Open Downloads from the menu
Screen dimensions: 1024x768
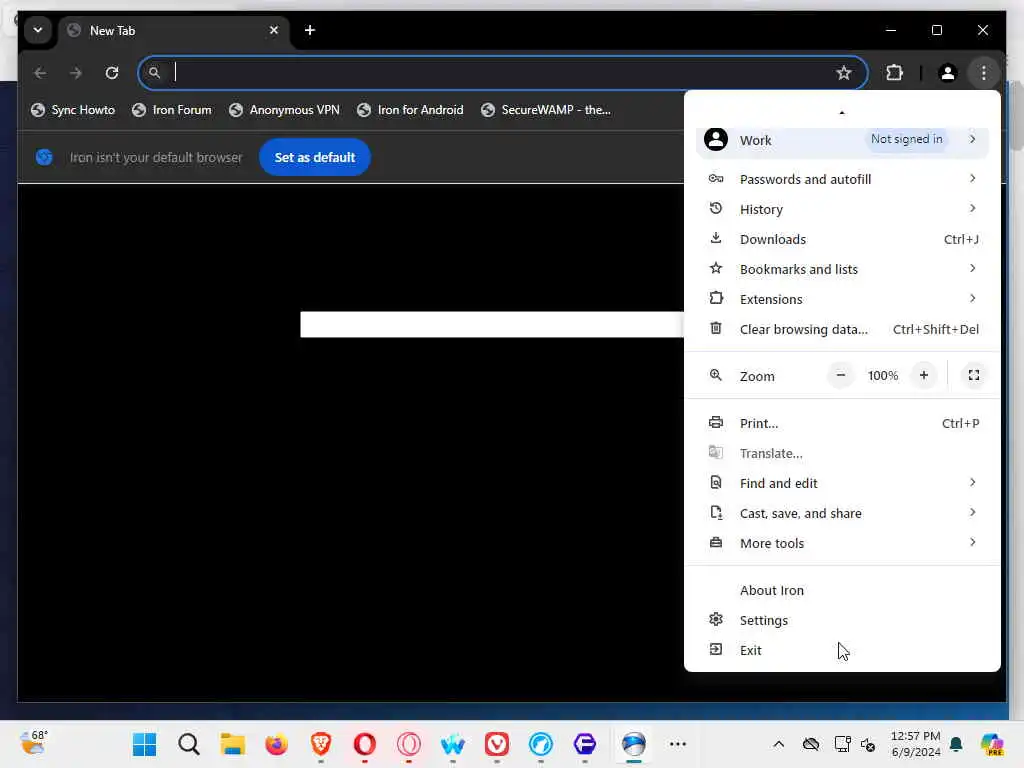click(842, 239)
